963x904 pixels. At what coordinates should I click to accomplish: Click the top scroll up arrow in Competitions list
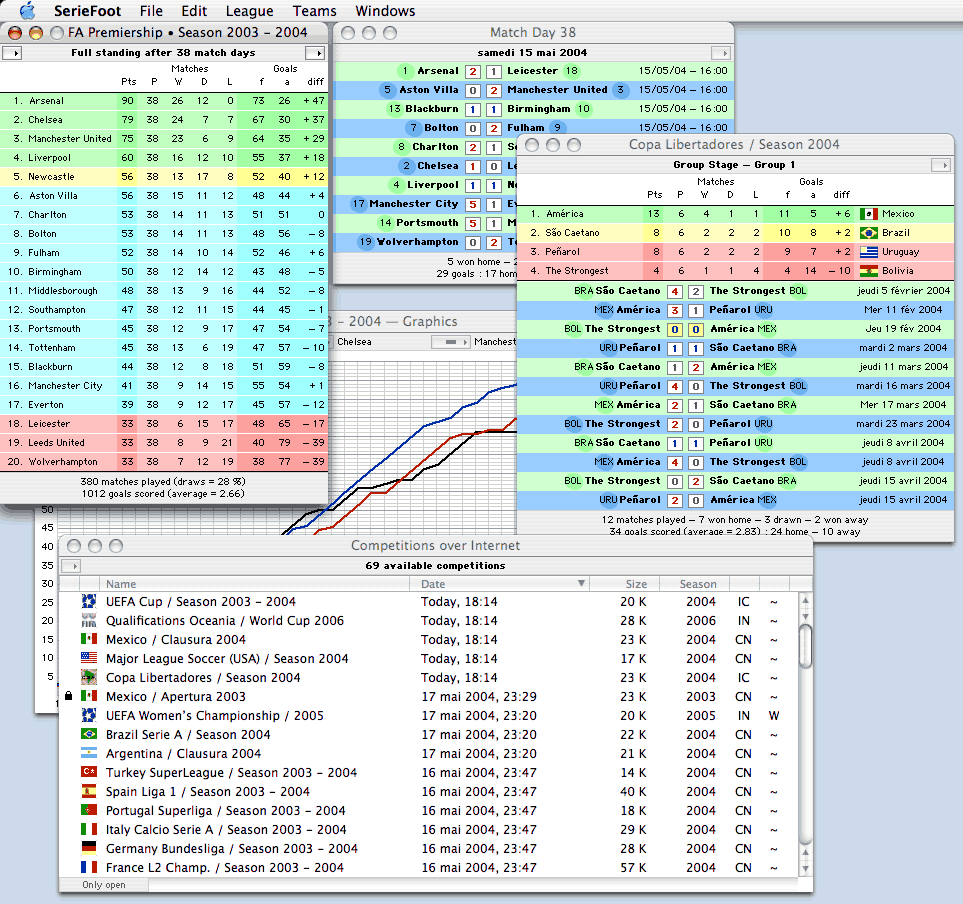pyautogui.click(x=805, y=599)
